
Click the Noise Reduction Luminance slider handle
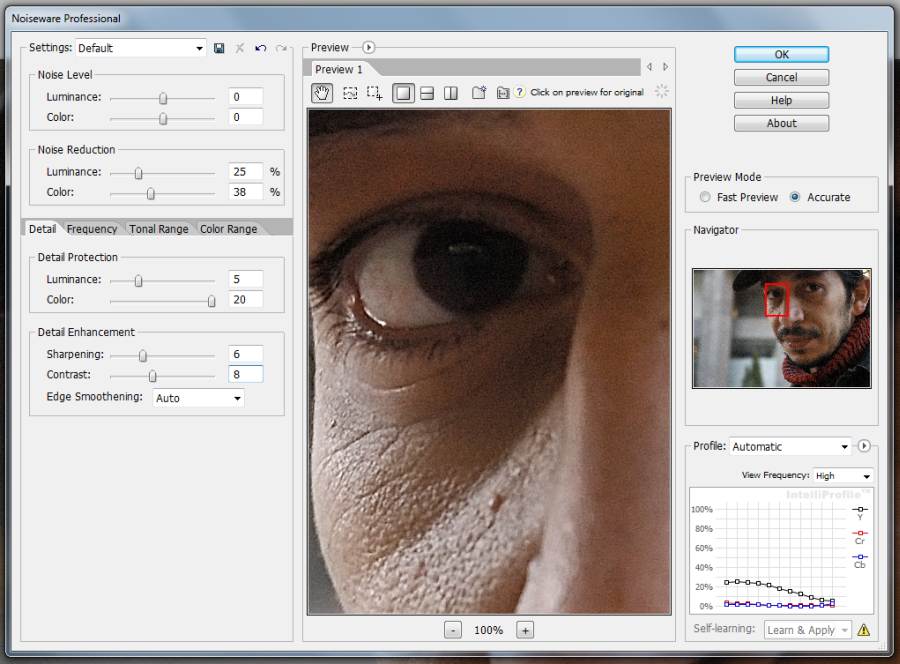coord(139,172)
